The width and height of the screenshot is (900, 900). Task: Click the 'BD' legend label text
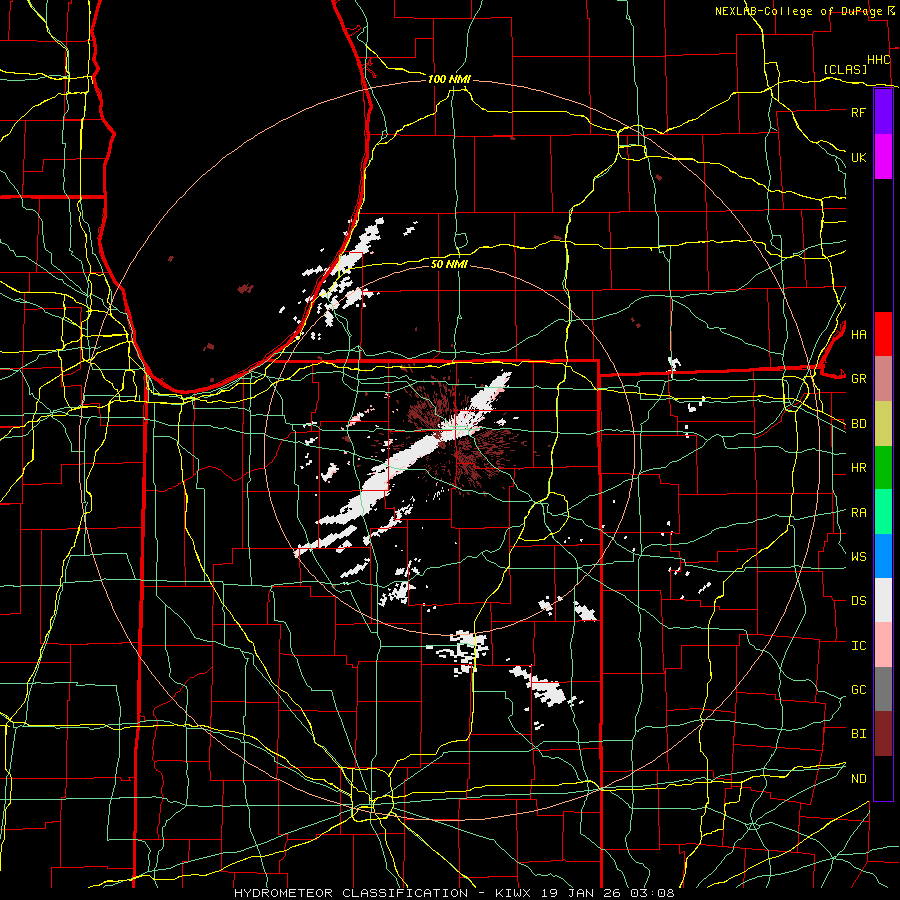pyautogui.click(x=858, y=424)
